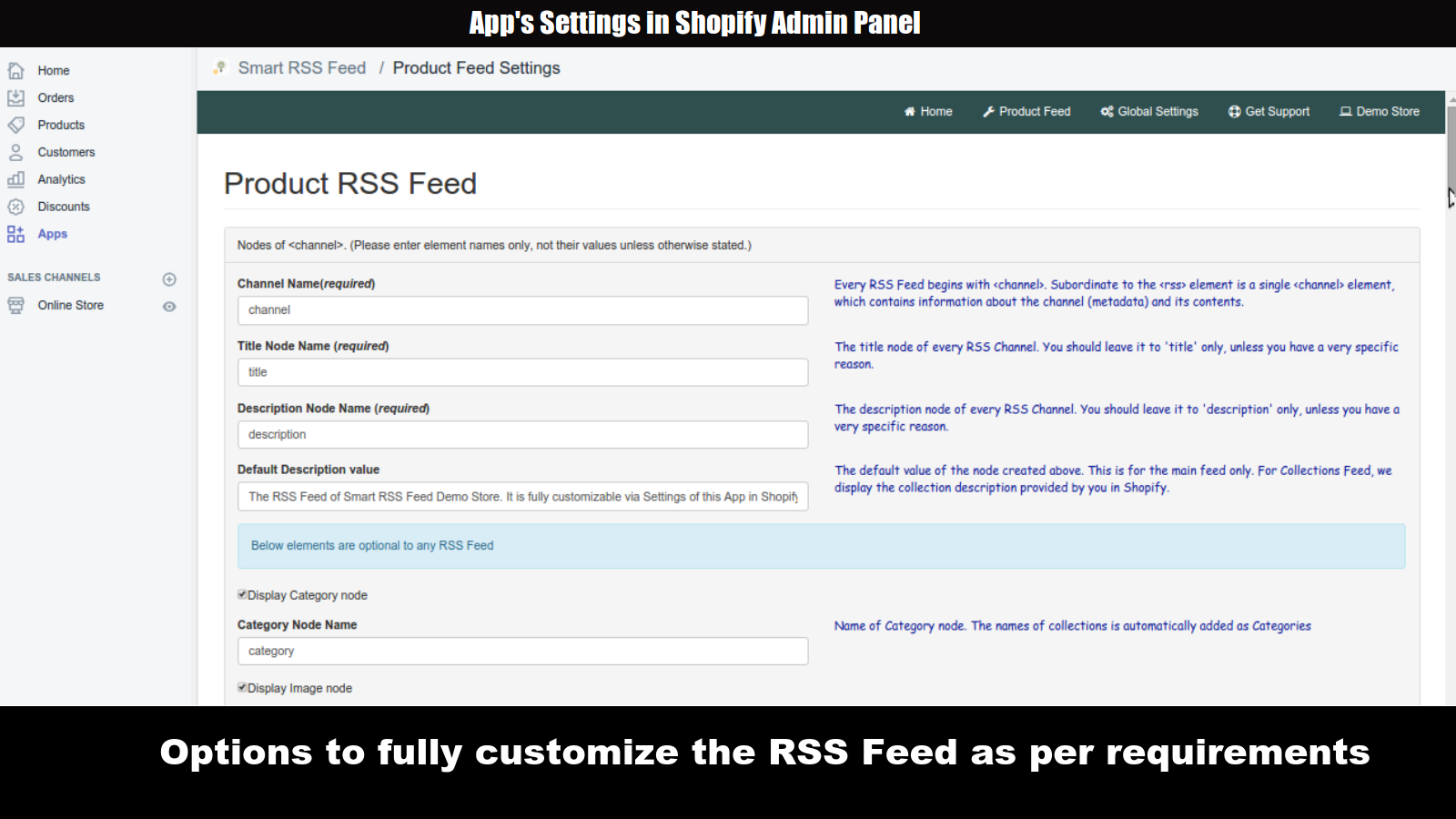Click the Apps icon in the sidebar

click(16, 234)
